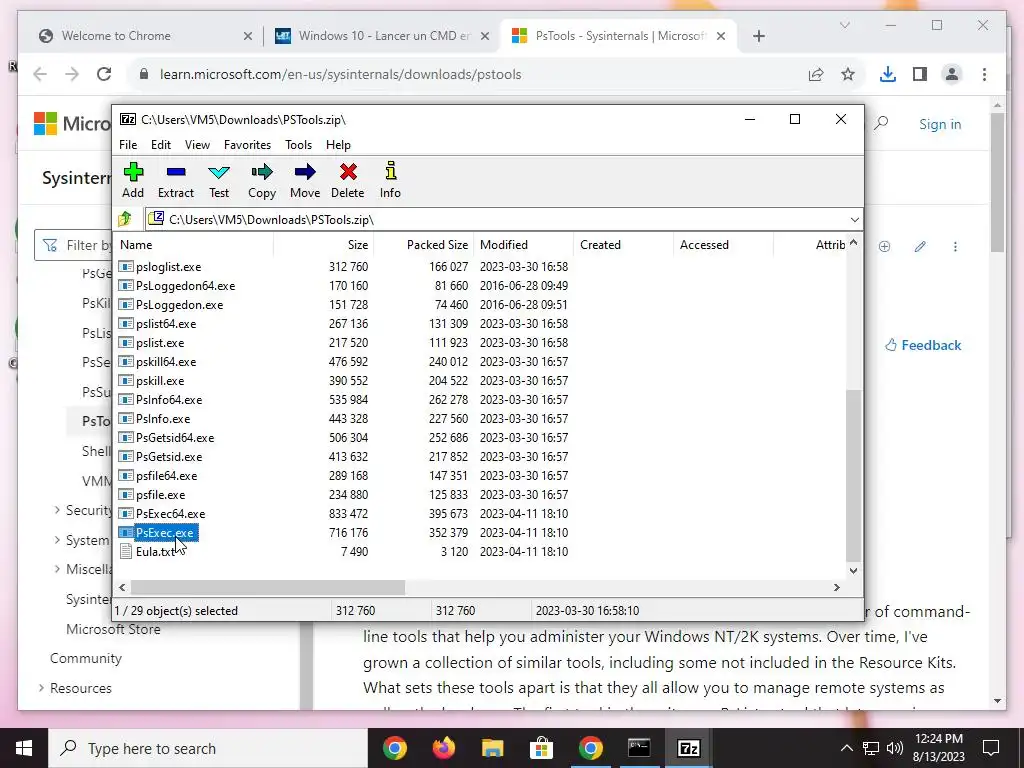1024x768 pixels.
Task: Click the 7-Zip taskbar icon
Action: pos(688,748)
